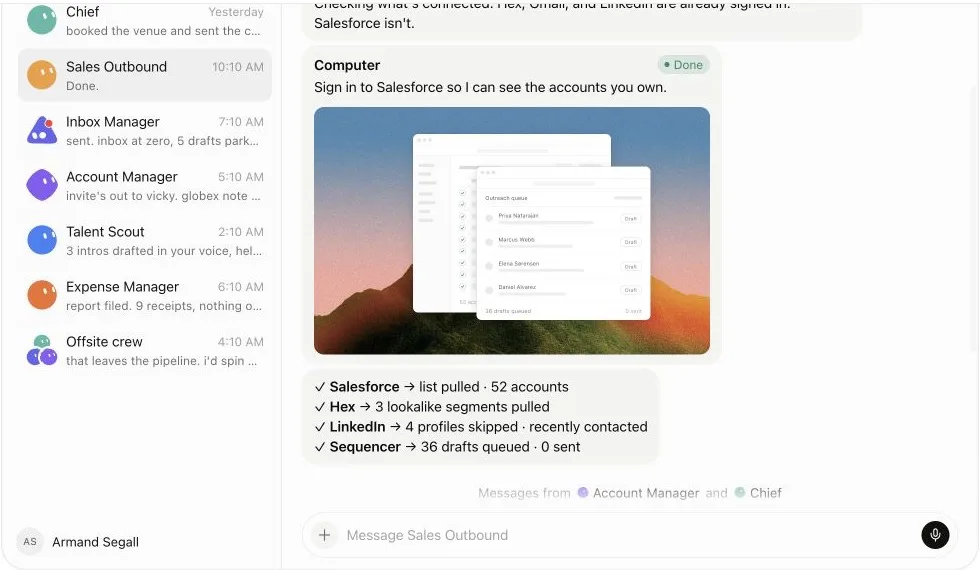Open Armand Segall profile name
Image resolution: width=980 pixels, height=570 pixels.
pyautogui.click(x=96, y=542)
